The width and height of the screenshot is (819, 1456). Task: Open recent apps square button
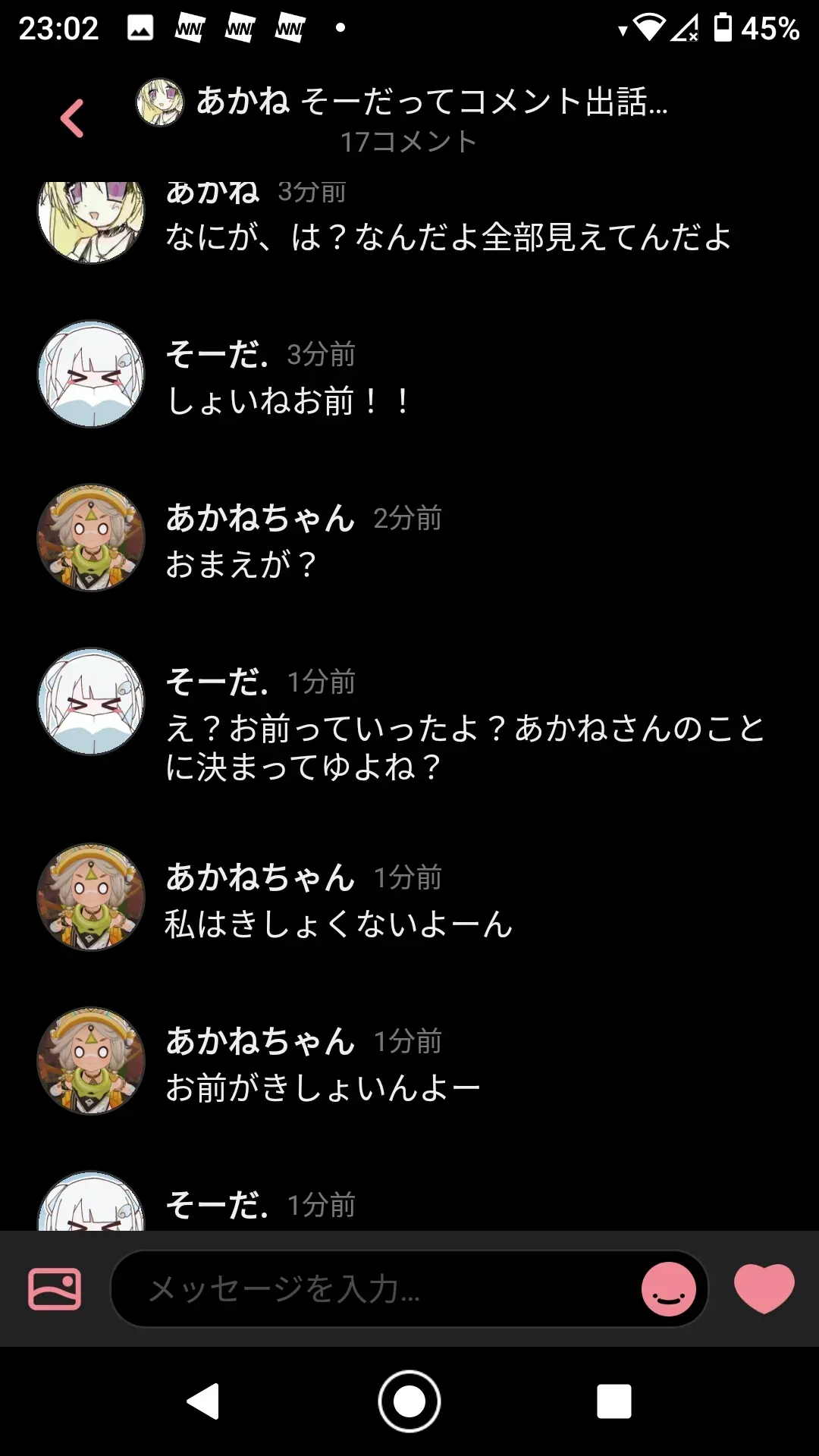coord(614,1401)
